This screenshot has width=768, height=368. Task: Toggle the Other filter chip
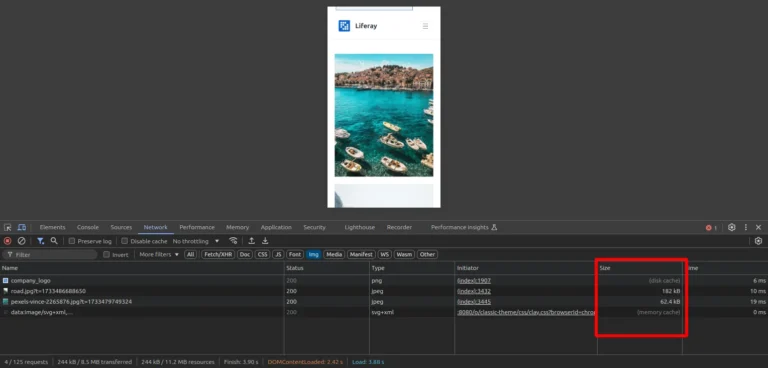point(428,254)
